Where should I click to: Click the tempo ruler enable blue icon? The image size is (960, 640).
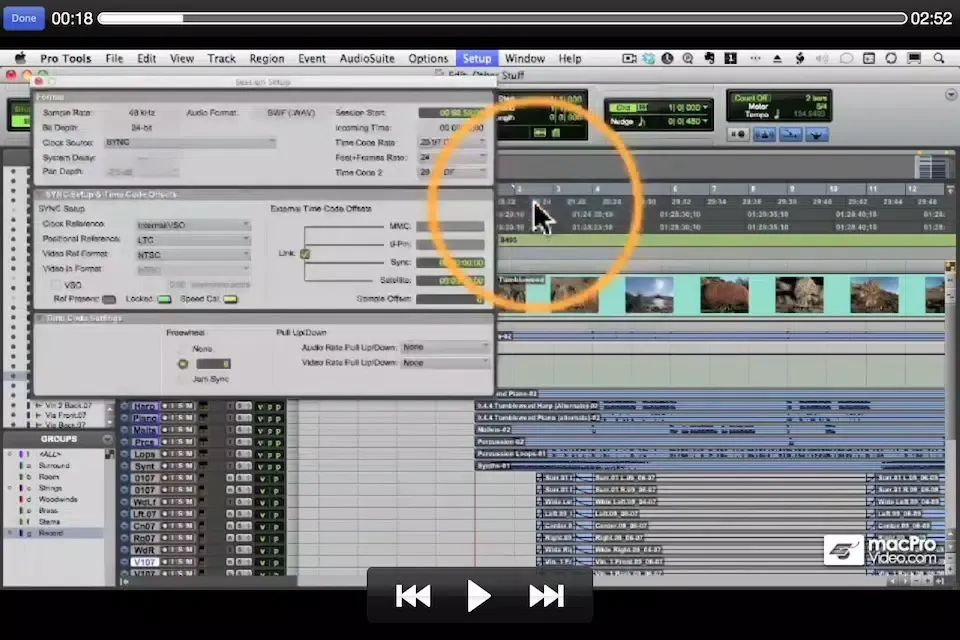point(816,134)
